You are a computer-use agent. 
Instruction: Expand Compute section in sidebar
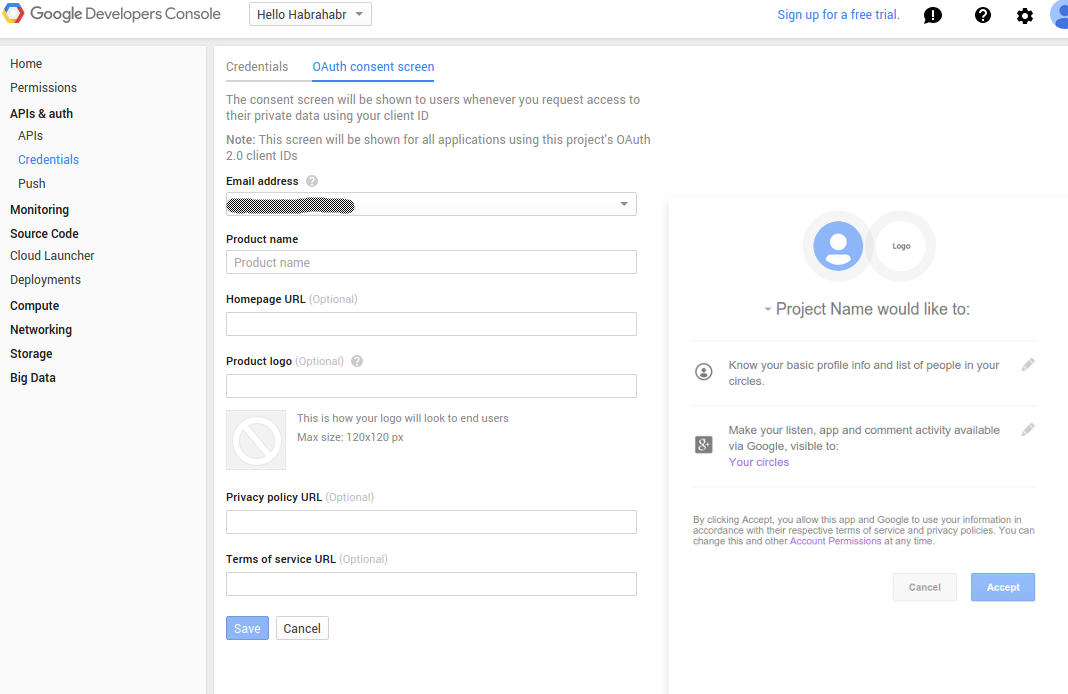(35, 306)
